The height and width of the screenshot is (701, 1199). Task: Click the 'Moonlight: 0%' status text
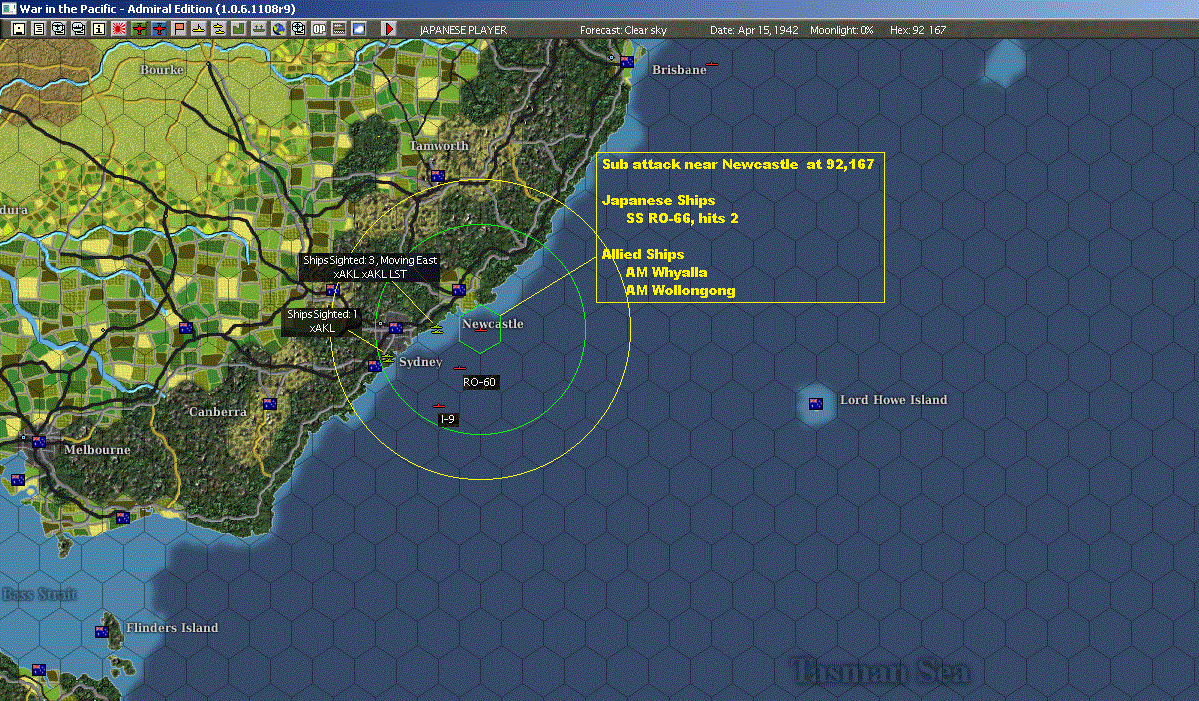tap(842, 30)
